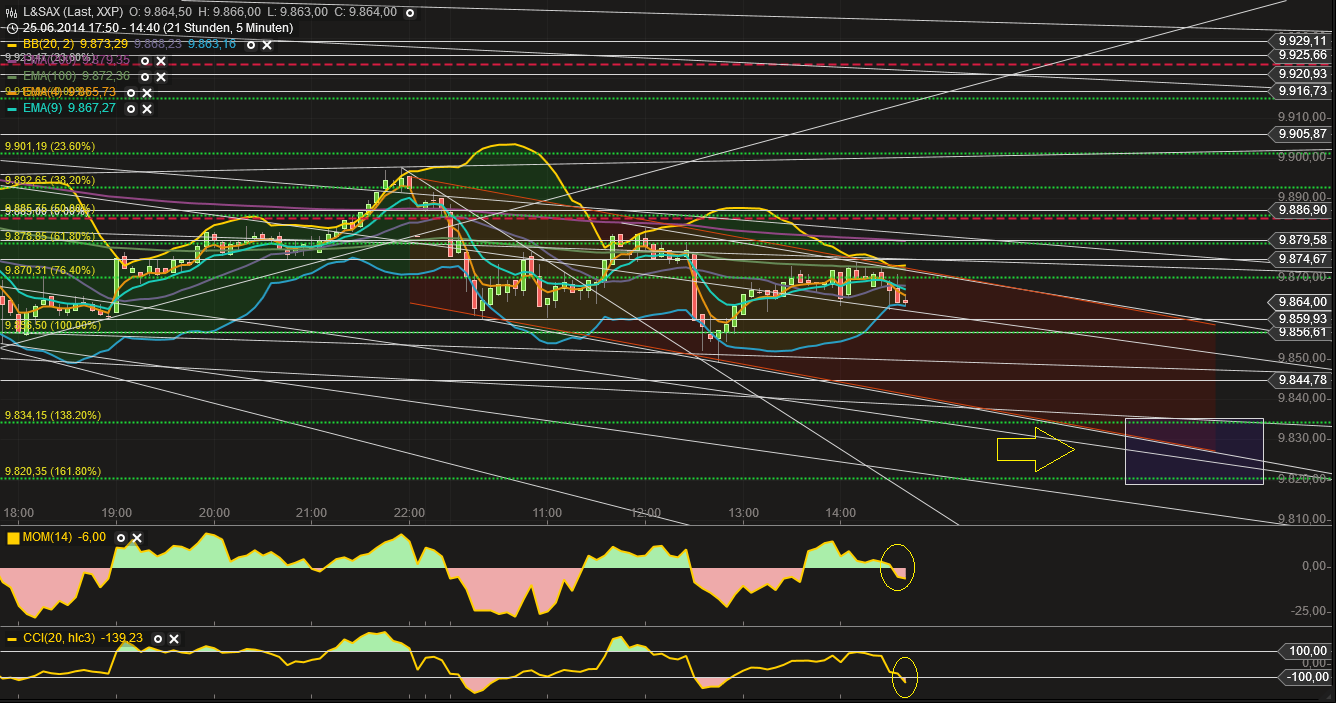Screen dimensions: 1336x703
Task: Open the EMA(9) indicator settings
Action: click(130, 108)
